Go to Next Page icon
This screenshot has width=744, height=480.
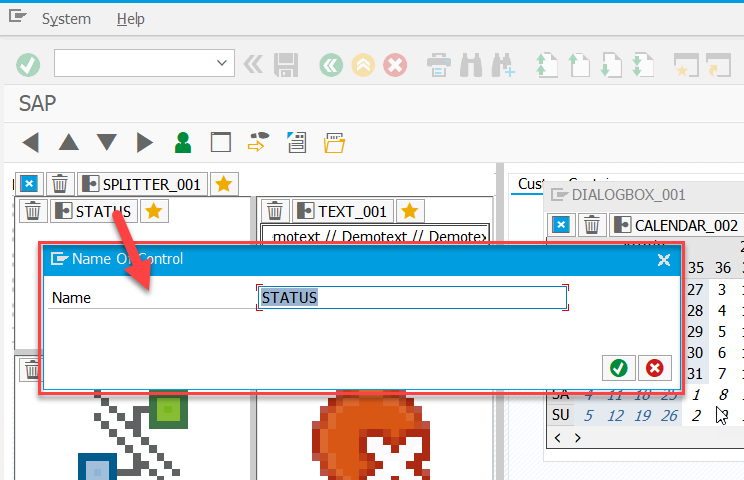[x=611, y=65]
